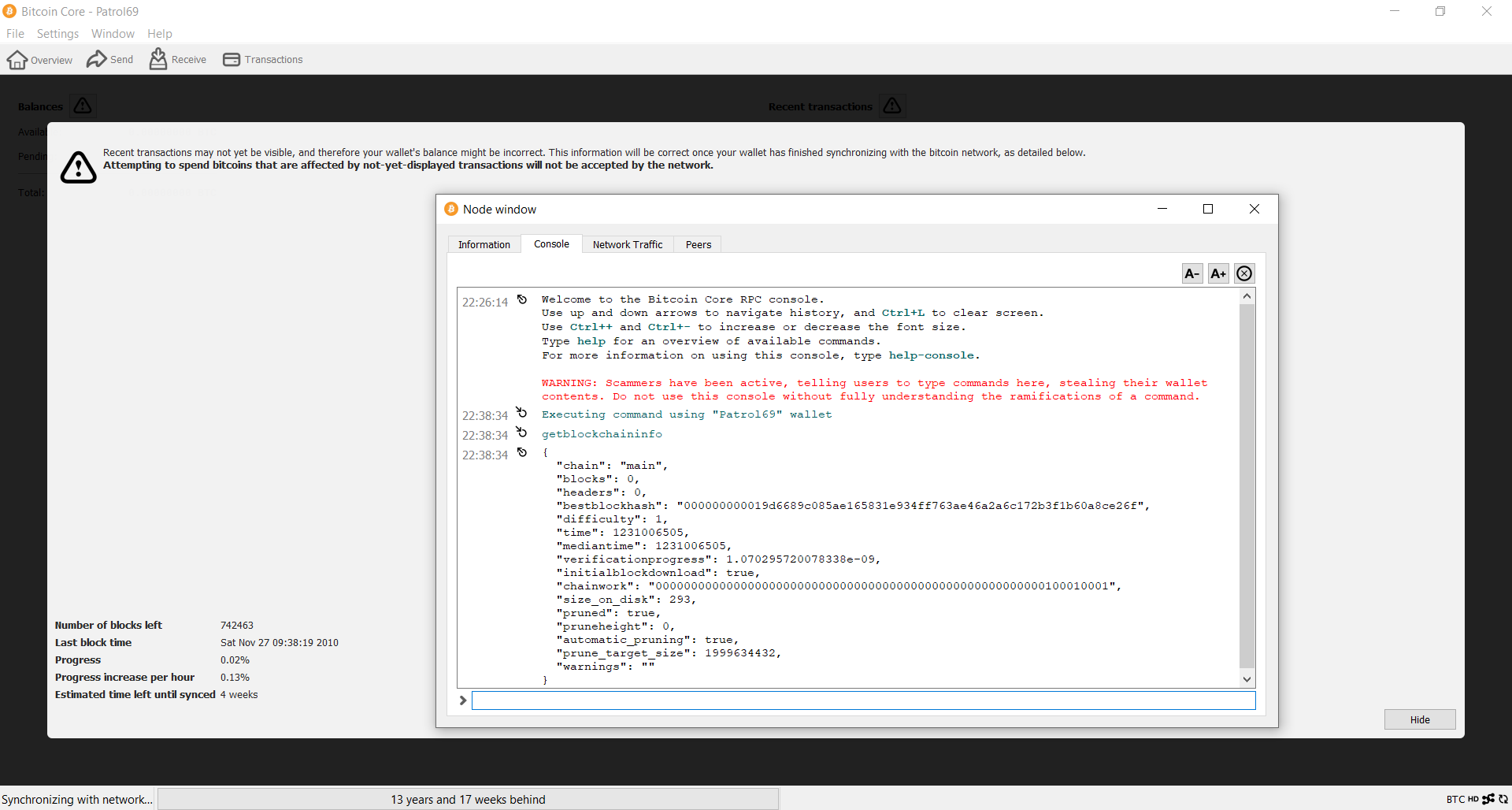Screen dimensions: 1512x810
Task: Click the 'Estimated time left until synced' label
Action: pyautogui.click(x=135, y=695)
